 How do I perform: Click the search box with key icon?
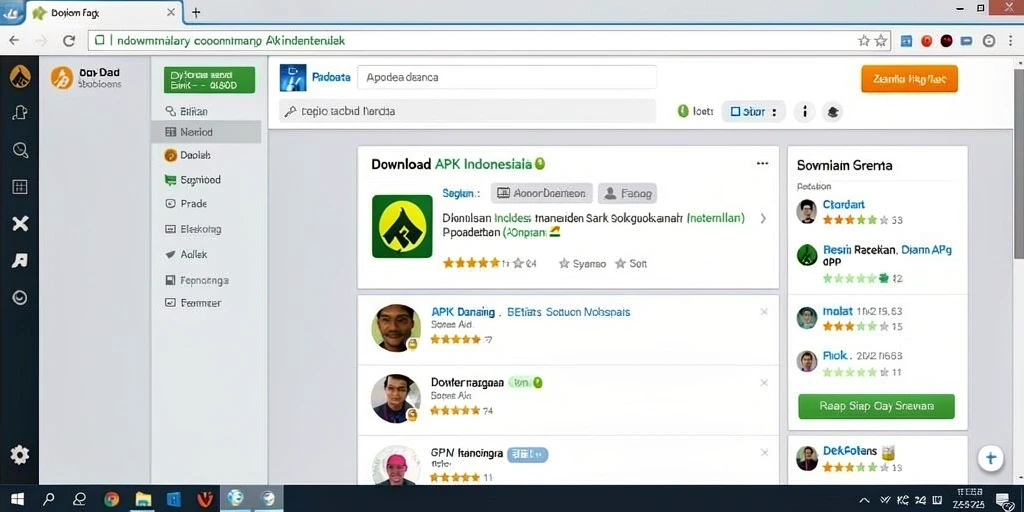pos(468,111)
